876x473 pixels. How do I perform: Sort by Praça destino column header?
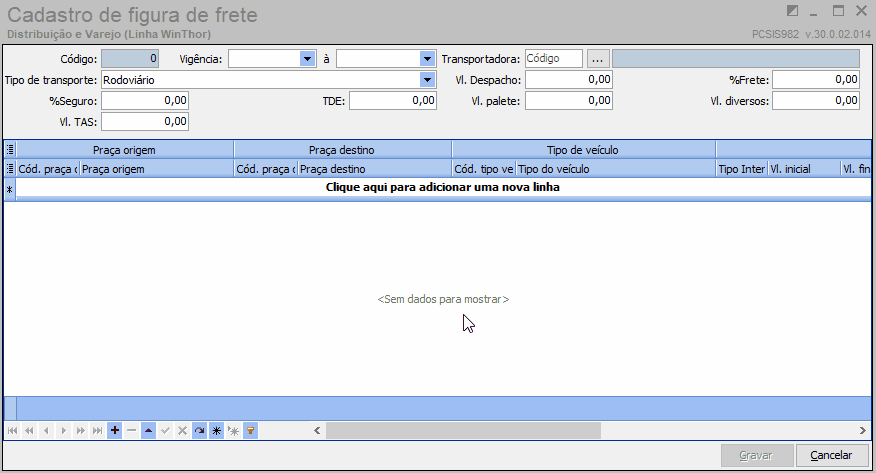pyautogui.click(x=374, y=169)
